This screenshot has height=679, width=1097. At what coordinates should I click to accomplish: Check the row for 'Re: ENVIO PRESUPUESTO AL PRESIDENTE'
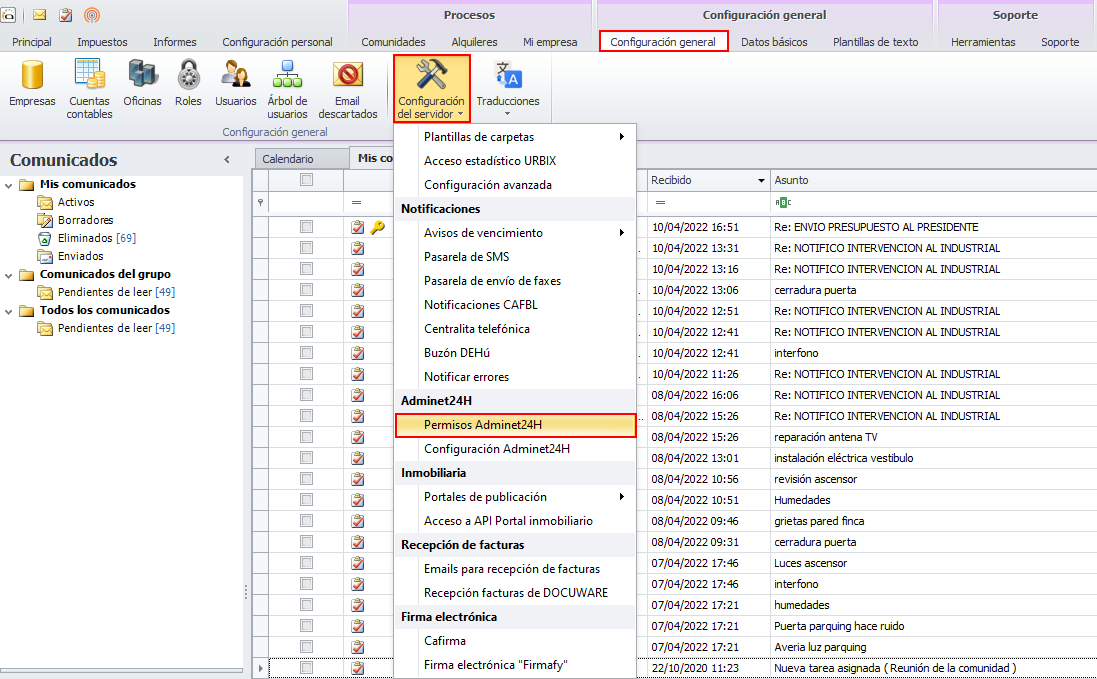point(307,227)
